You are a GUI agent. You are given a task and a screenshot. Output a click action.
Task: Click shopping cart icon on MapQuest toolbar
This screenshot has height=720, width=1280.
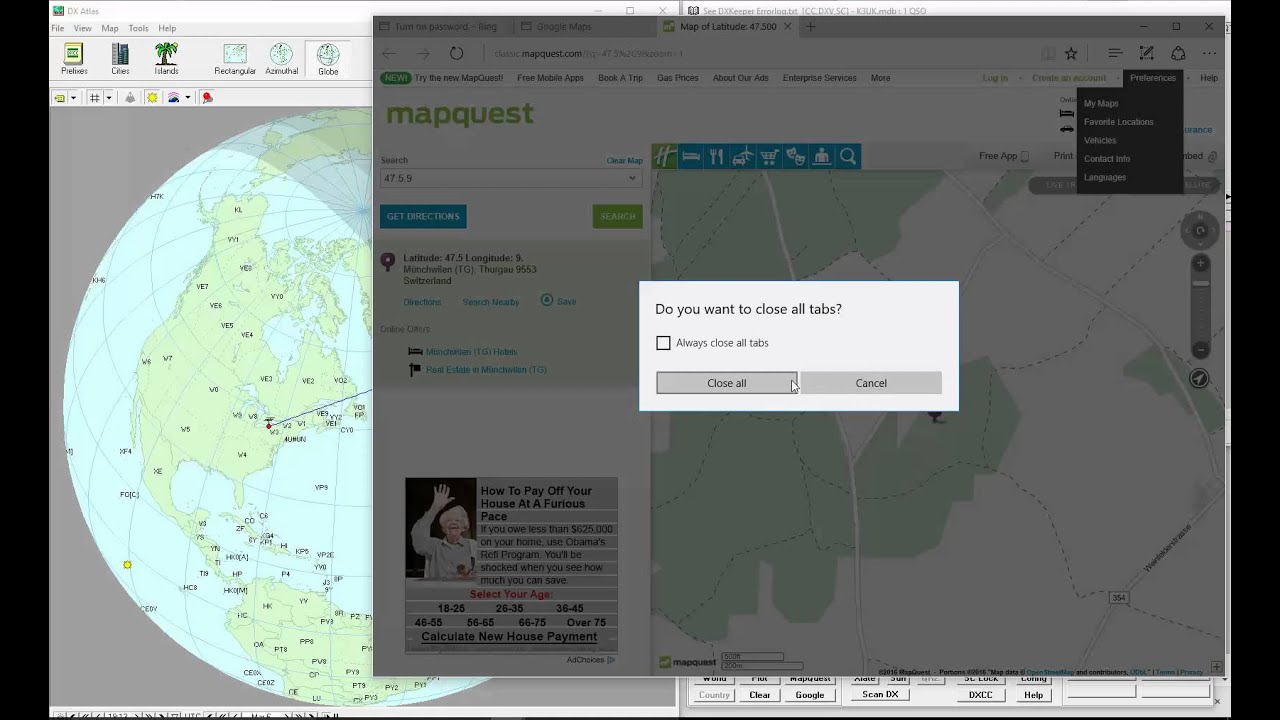(769, 156)
